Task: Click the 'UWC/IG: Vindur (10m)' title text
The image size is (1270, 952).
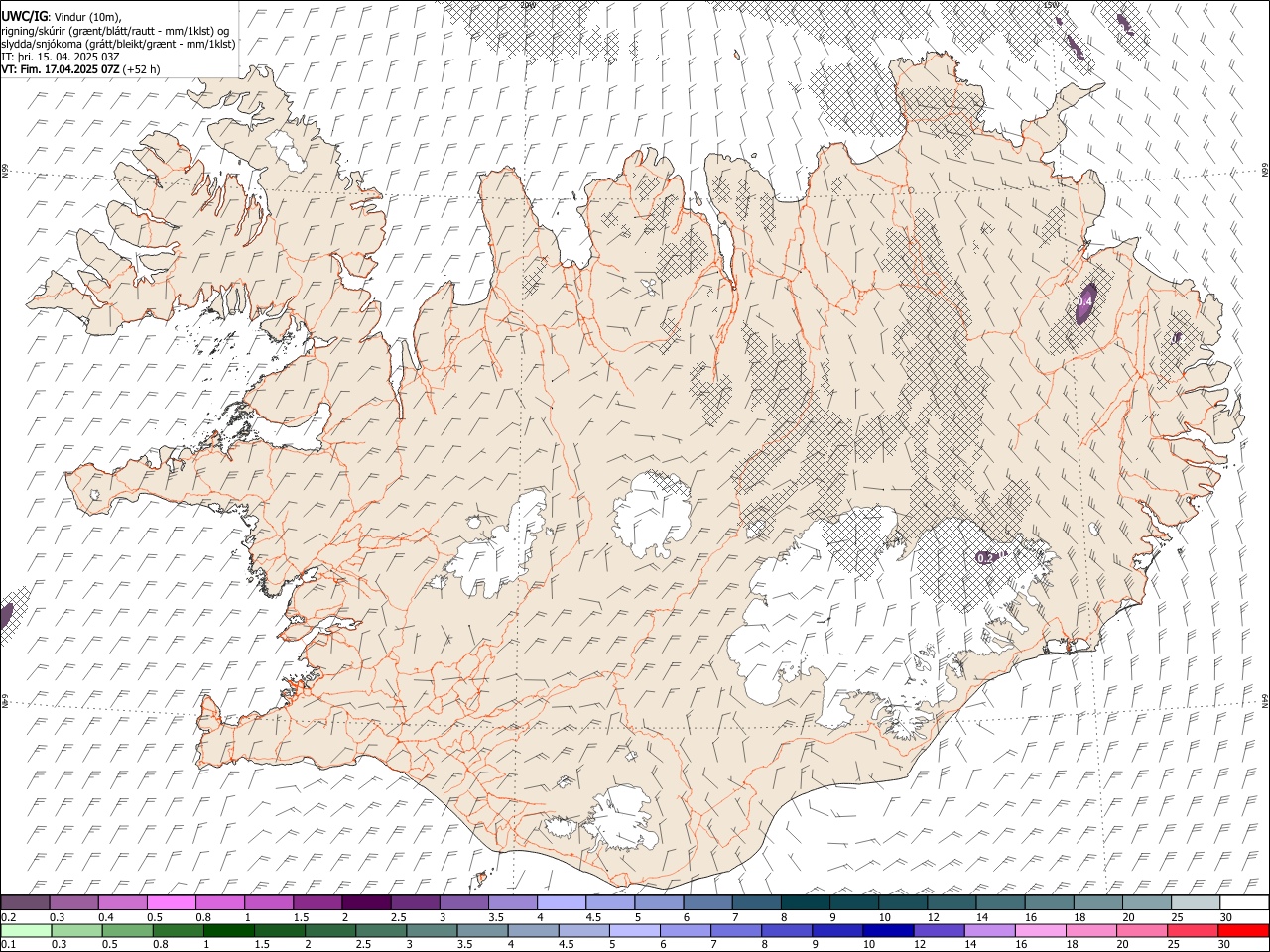Action: pyautogui.click(x=61, y=17)
